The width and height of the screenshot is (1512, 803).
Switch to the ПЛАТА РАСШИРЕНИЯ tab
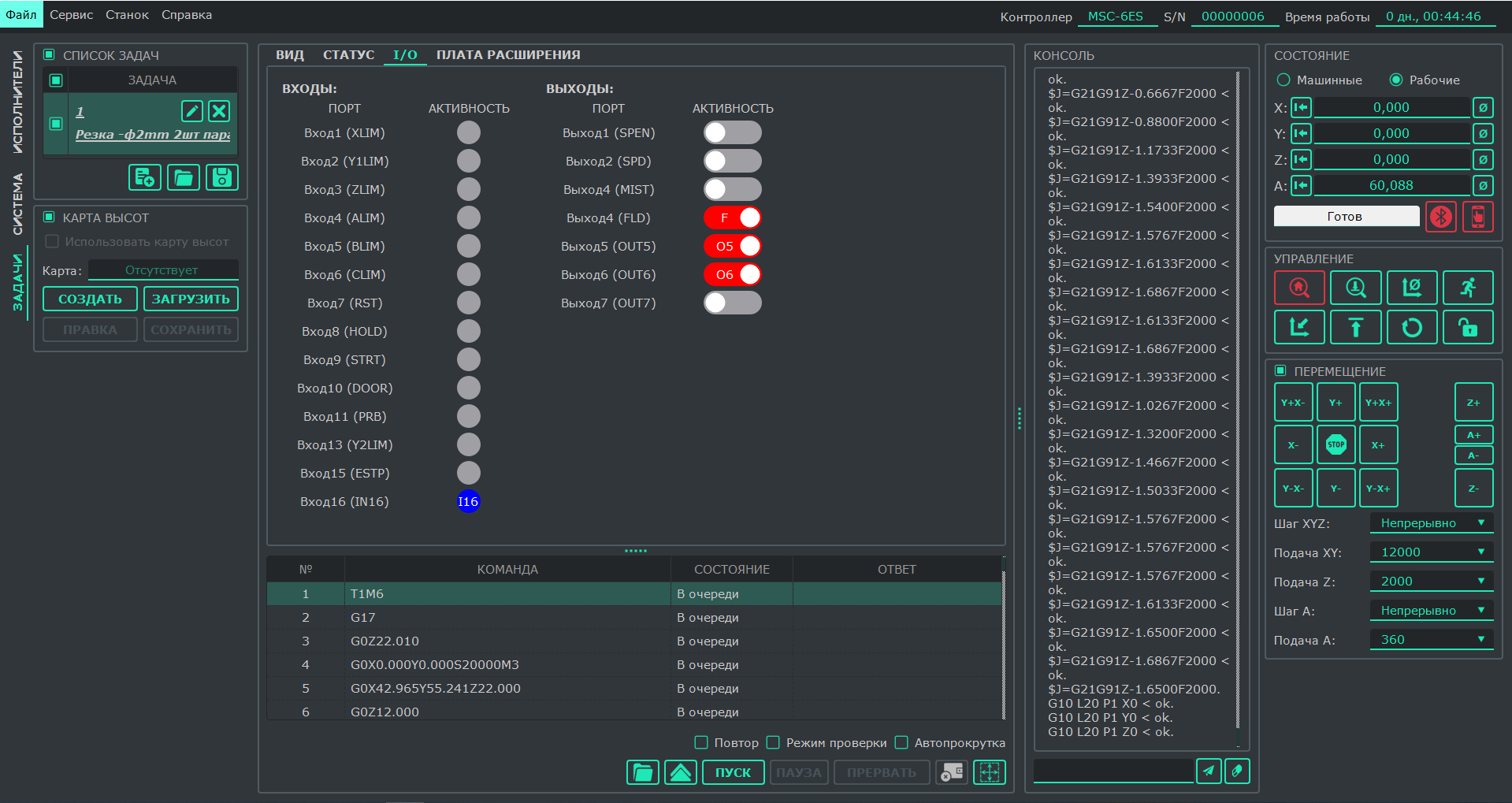pyautogui.click(x=508, y=54)
